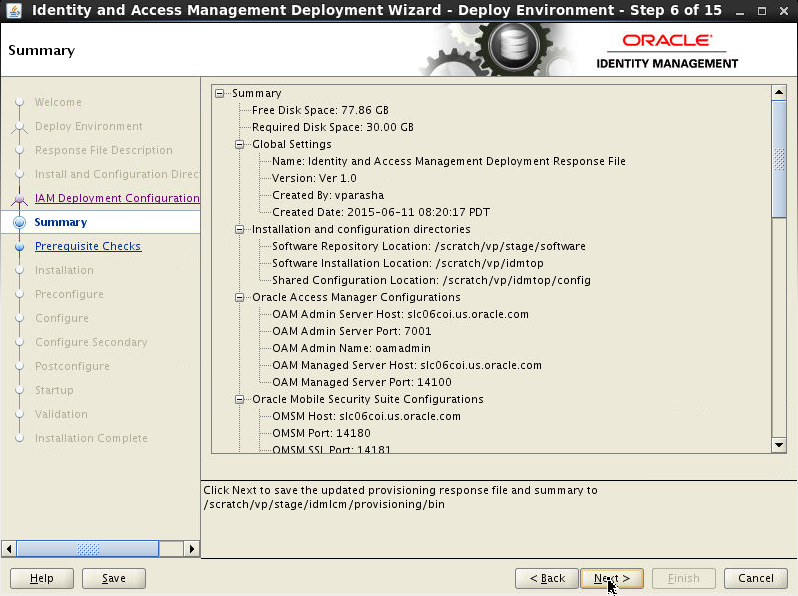Image resolution: width=798 pixels, height=596 pixels.
Task: Collapse Oracle Mobile Security Suite Configurations node
Action: (239, 399)
